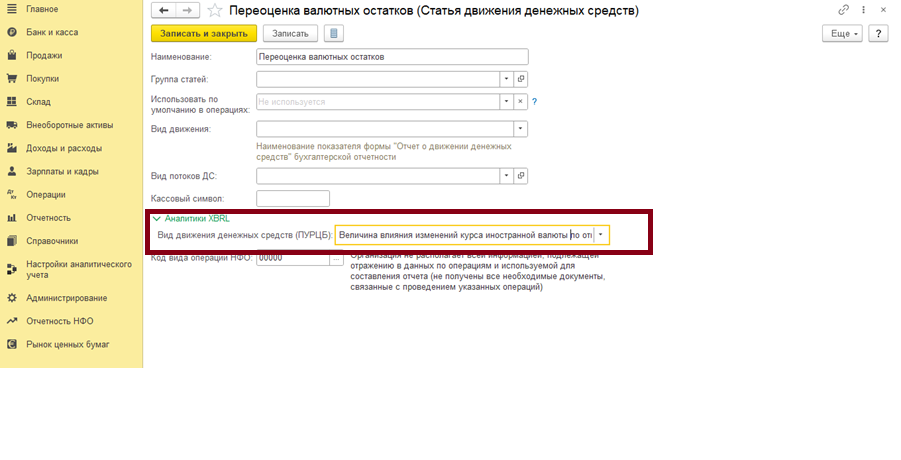
Task: Click the Записать button
Action: coord(290,33)
